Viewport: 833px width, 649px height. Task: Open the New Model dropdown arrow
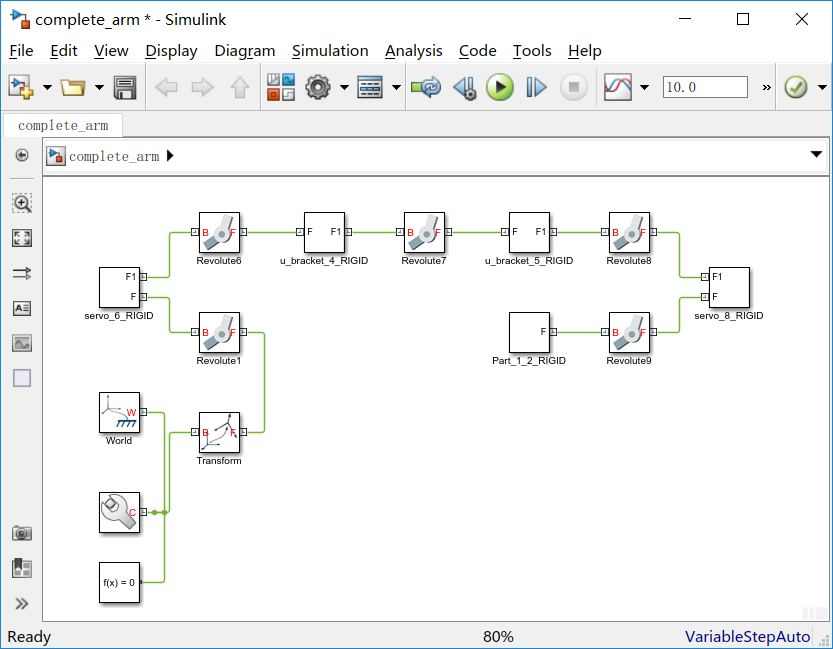[47, 88]
